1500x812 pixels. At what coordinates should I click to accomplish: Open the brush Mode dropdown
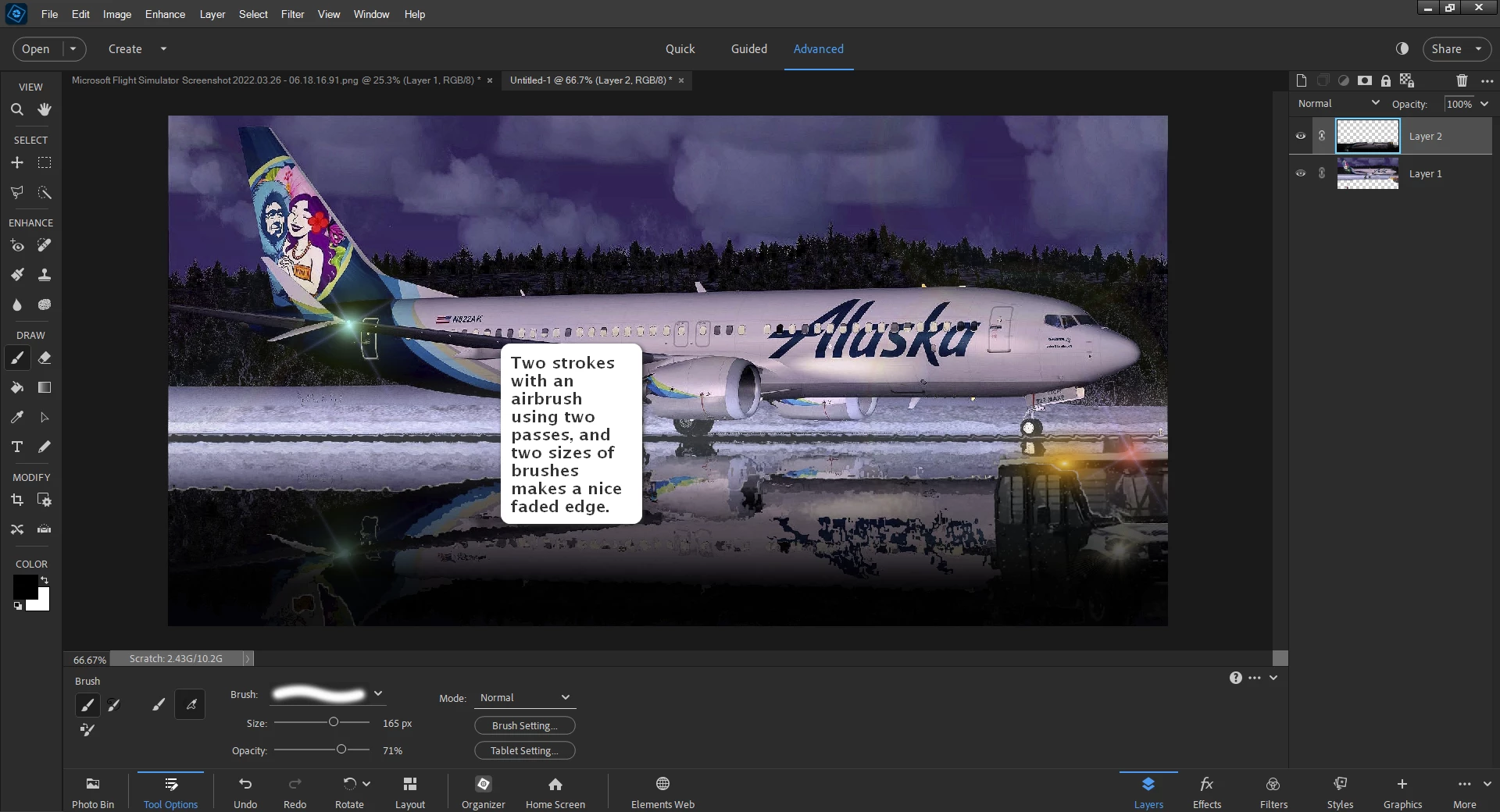(525, 697)
